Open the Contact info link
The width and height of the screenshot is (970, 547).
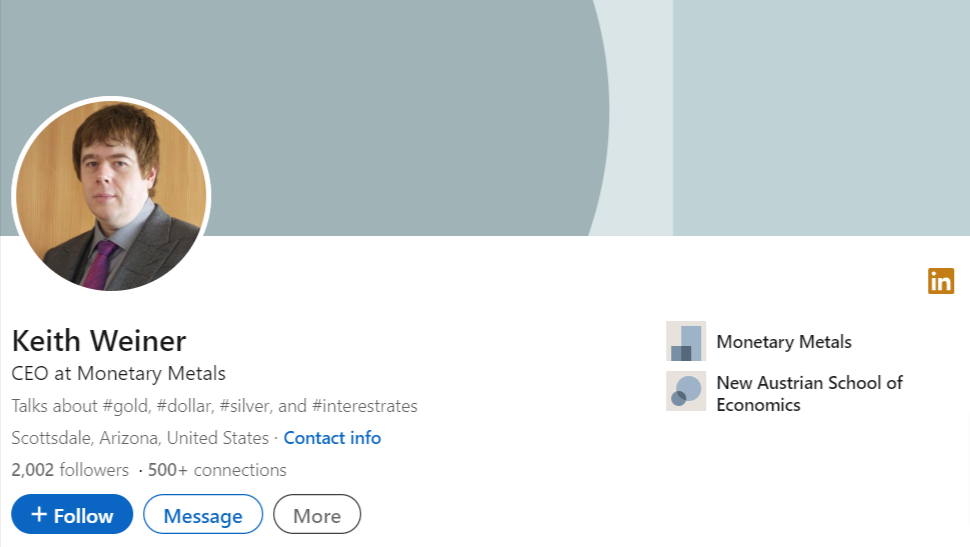point(332,438)
